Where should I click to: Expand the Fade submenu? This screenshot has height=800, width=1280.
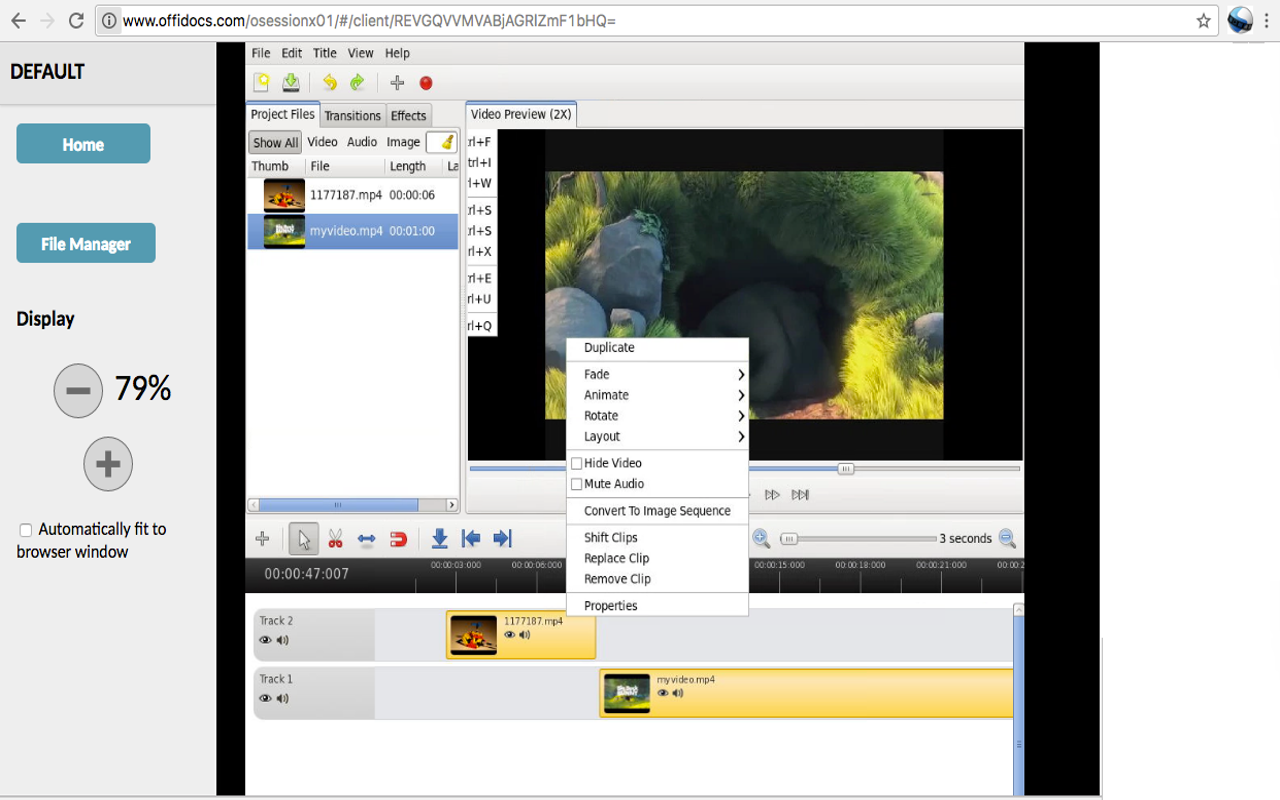pyautogui.click(x=657, y=374)
